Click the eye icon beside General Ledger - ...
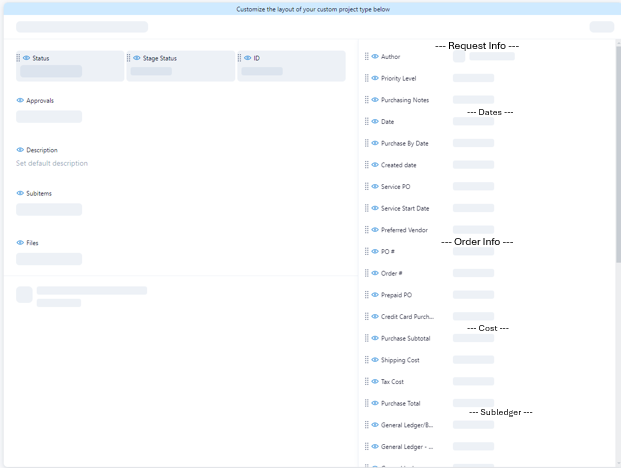This screenshot has width=621, height=469. (x=375, y=446)
